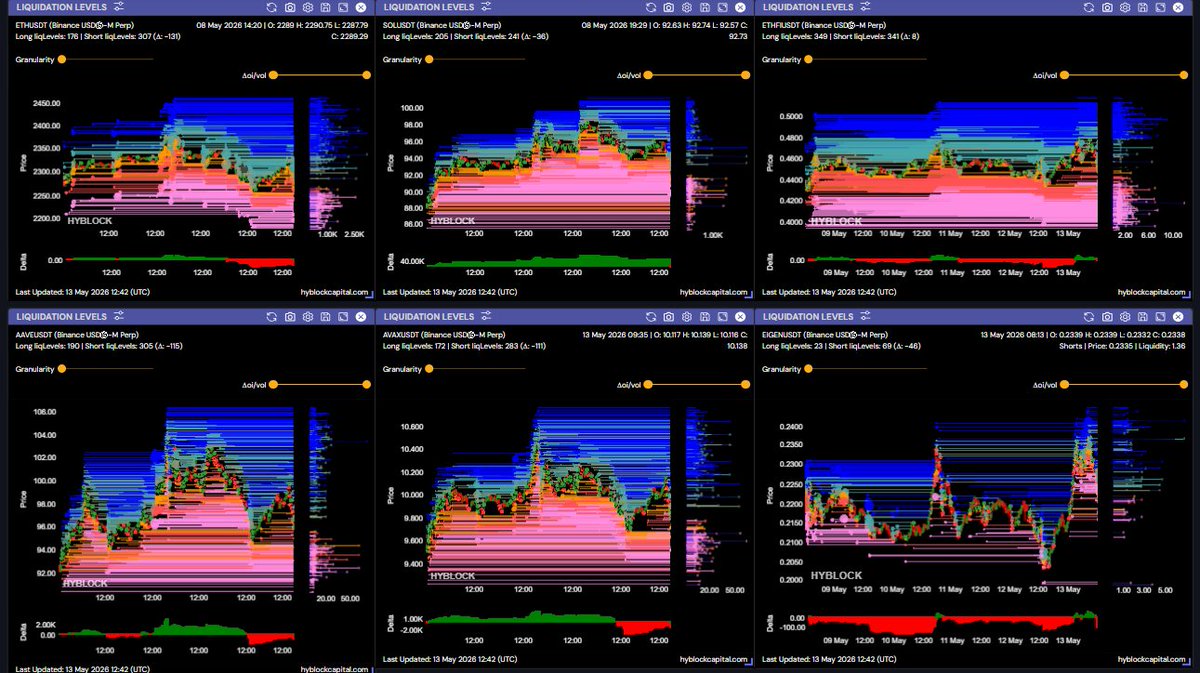The image size is (1200, 673).
Task: Open settings gear on ETHFIUSDT panel
Action: [x=1125, y=7]
